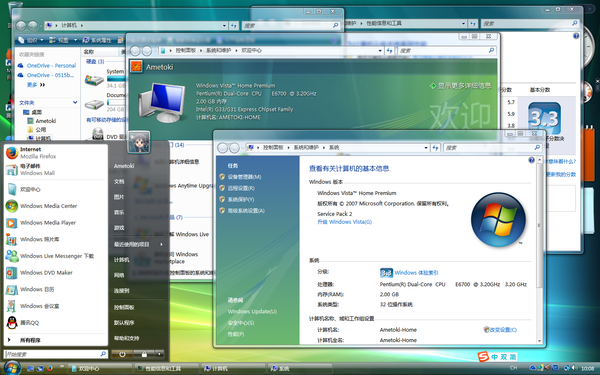Click the Start menu search box
This screenshot has width=600, height=375.
[55, 354]
